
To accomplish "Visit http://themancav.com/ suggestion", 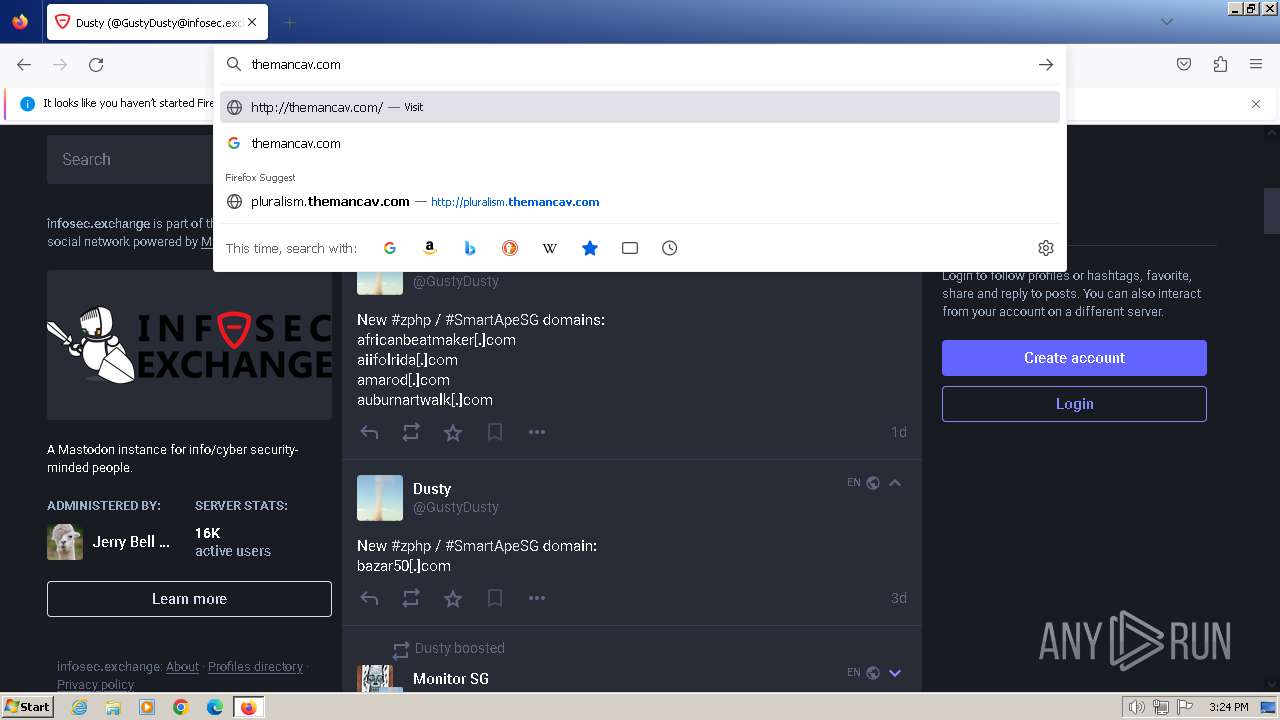I will (x=640, y=107).
